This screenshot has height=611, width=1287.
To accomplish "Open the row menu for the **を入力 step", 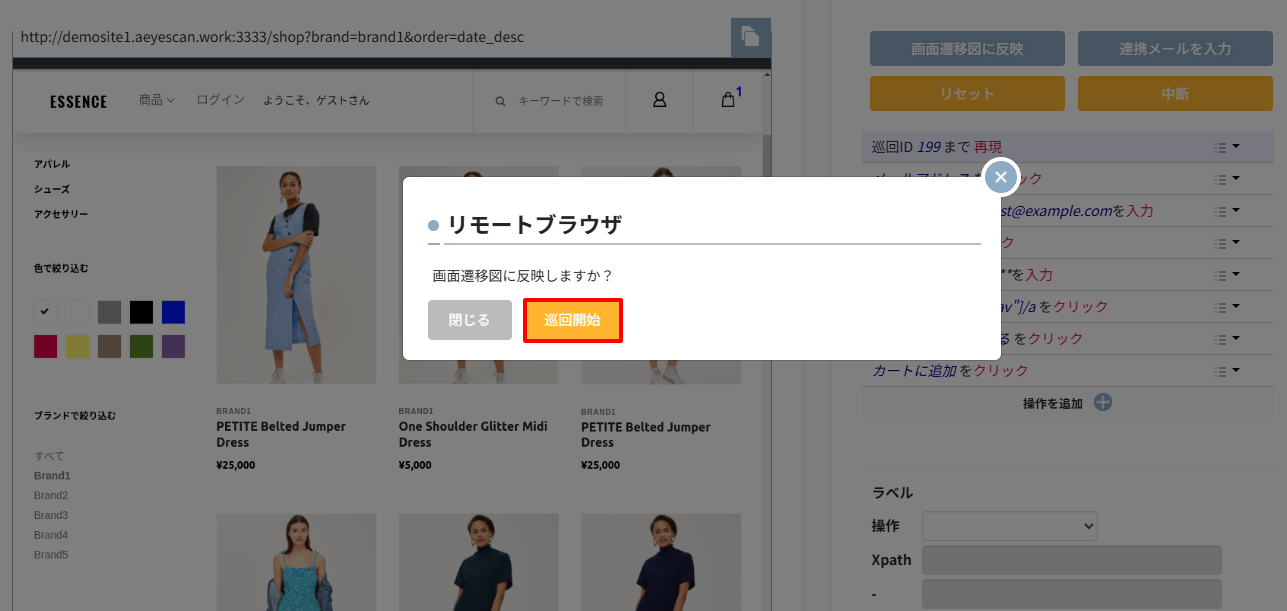I will pyautogui.click(x=1226, y=275).
